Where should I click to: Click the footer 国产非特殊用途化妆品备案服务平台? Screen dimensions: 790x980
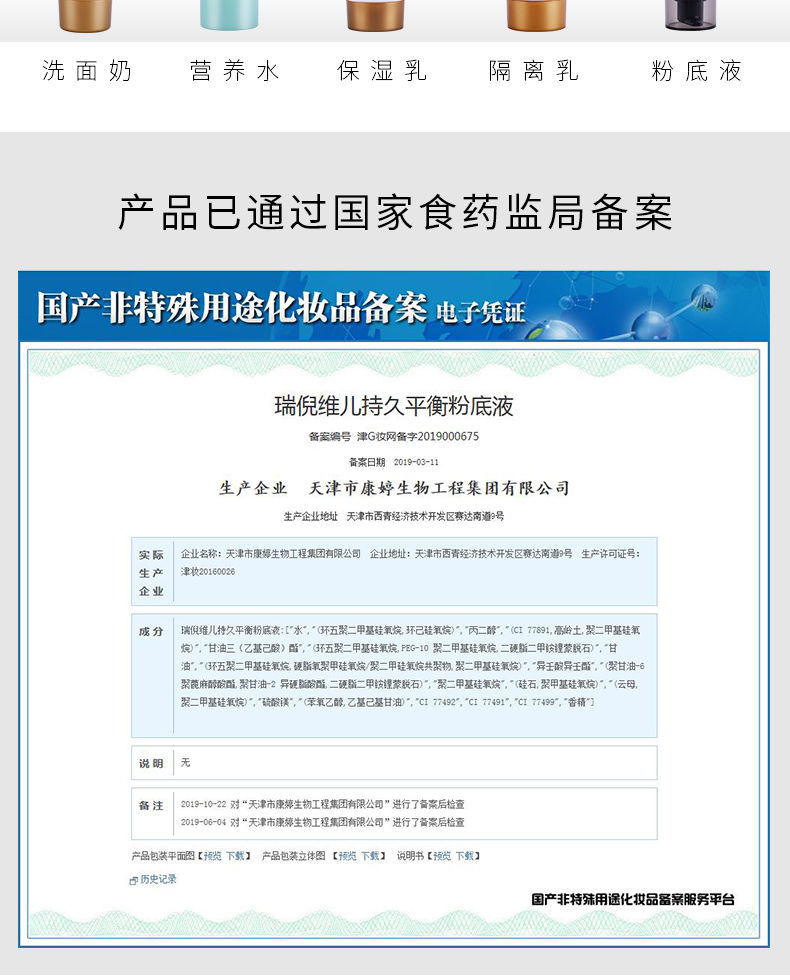click(x=633, y=900)
